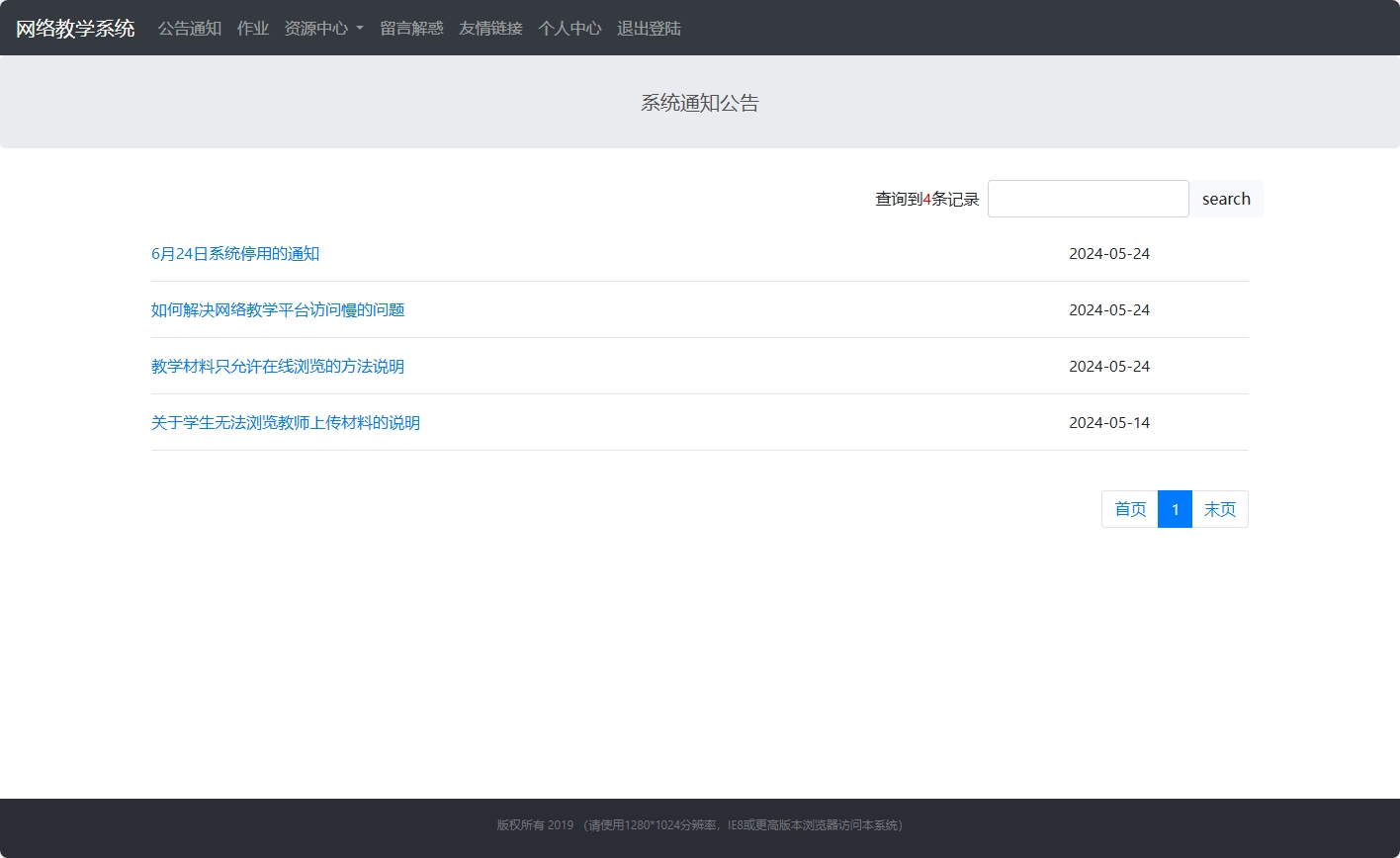Open the 公告通知 menu item
The width and height of the screenshot is (1400, 858).
(189, 28)
